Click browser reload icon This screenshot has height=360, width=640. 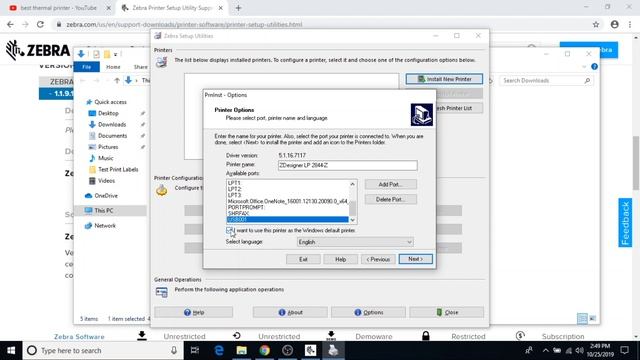[40, 24]
